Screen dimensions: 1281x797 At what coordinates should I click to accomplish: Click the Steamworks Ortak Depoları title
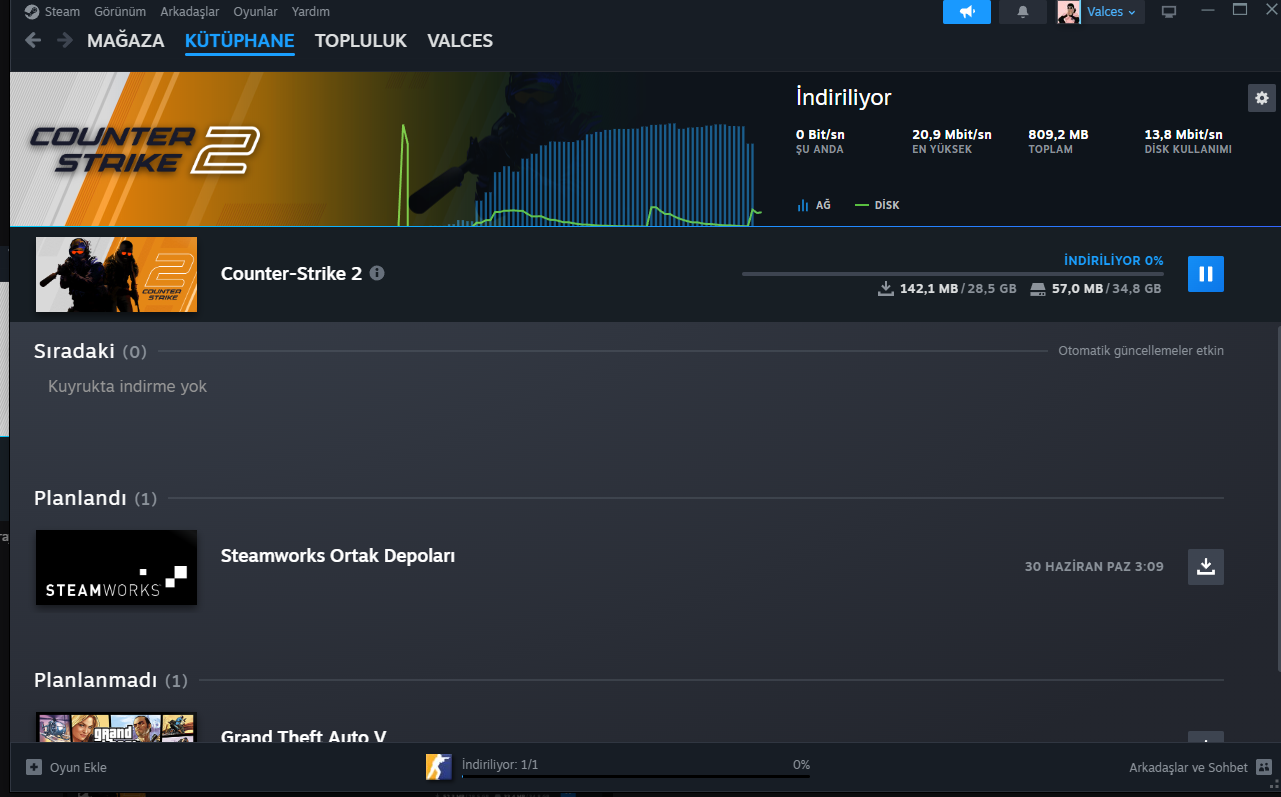click(x=338, y=556)
